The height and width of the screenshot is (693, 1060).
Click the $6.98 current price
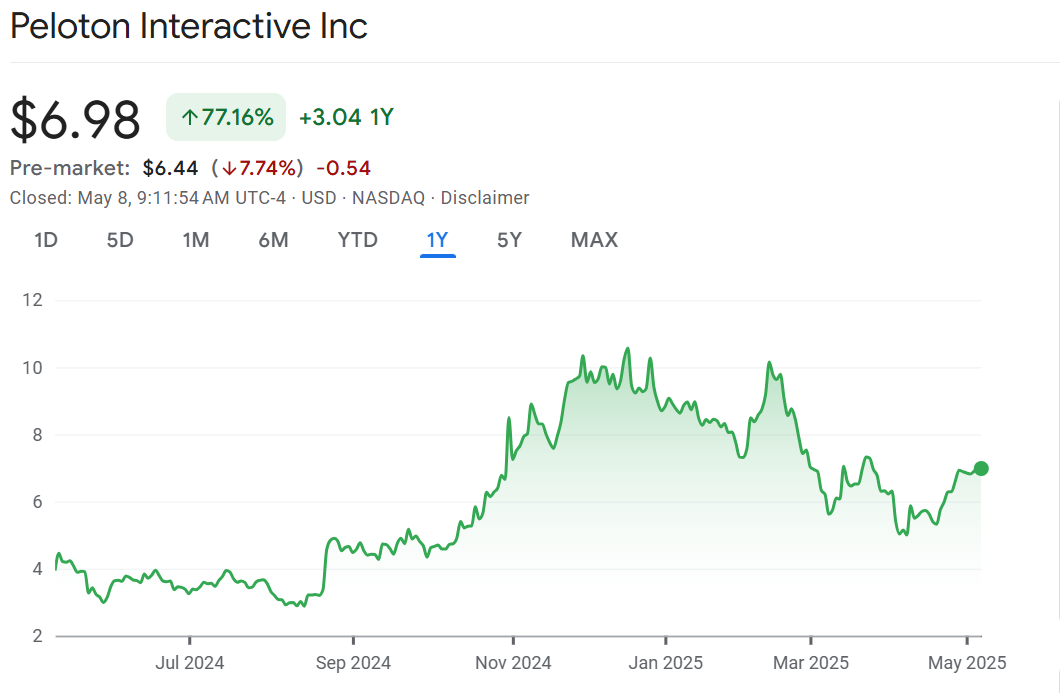tap(75, 119)
